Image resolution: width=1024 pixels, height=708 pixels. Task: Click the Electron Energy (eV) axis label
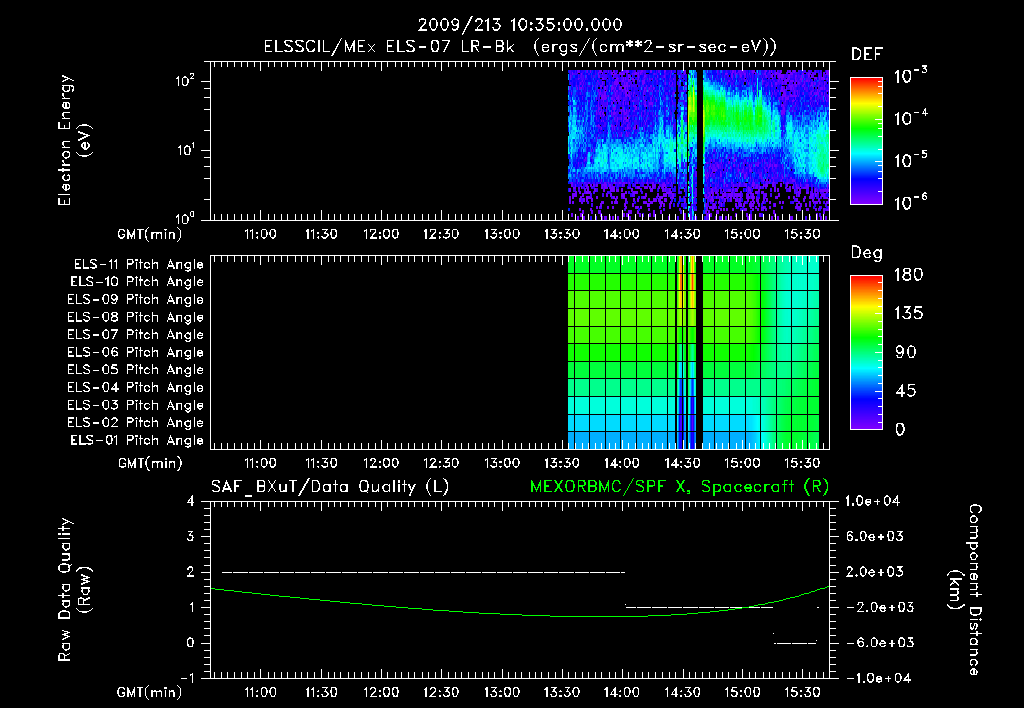tap(74, 140)
